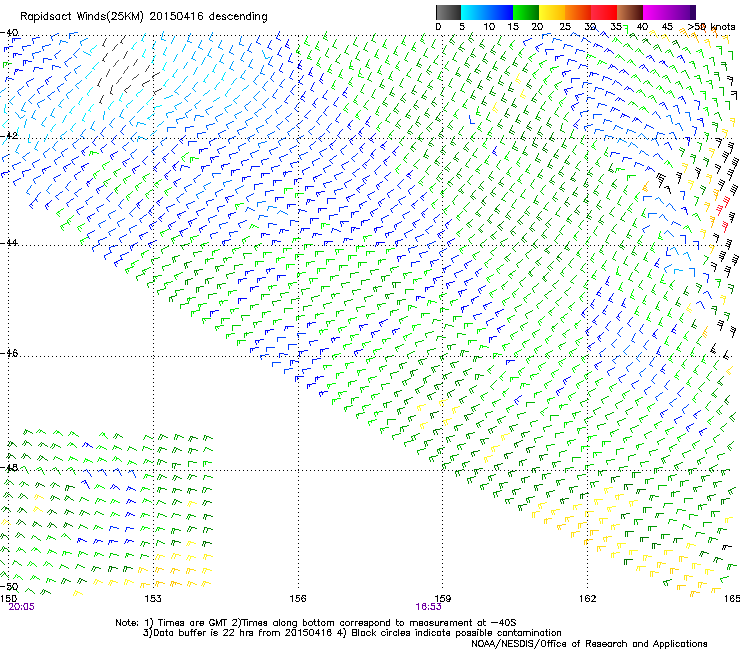The width and height of the screenshot is (740, 650).
Task: Select the '5' legend scale value
Action: coord(462,27)
